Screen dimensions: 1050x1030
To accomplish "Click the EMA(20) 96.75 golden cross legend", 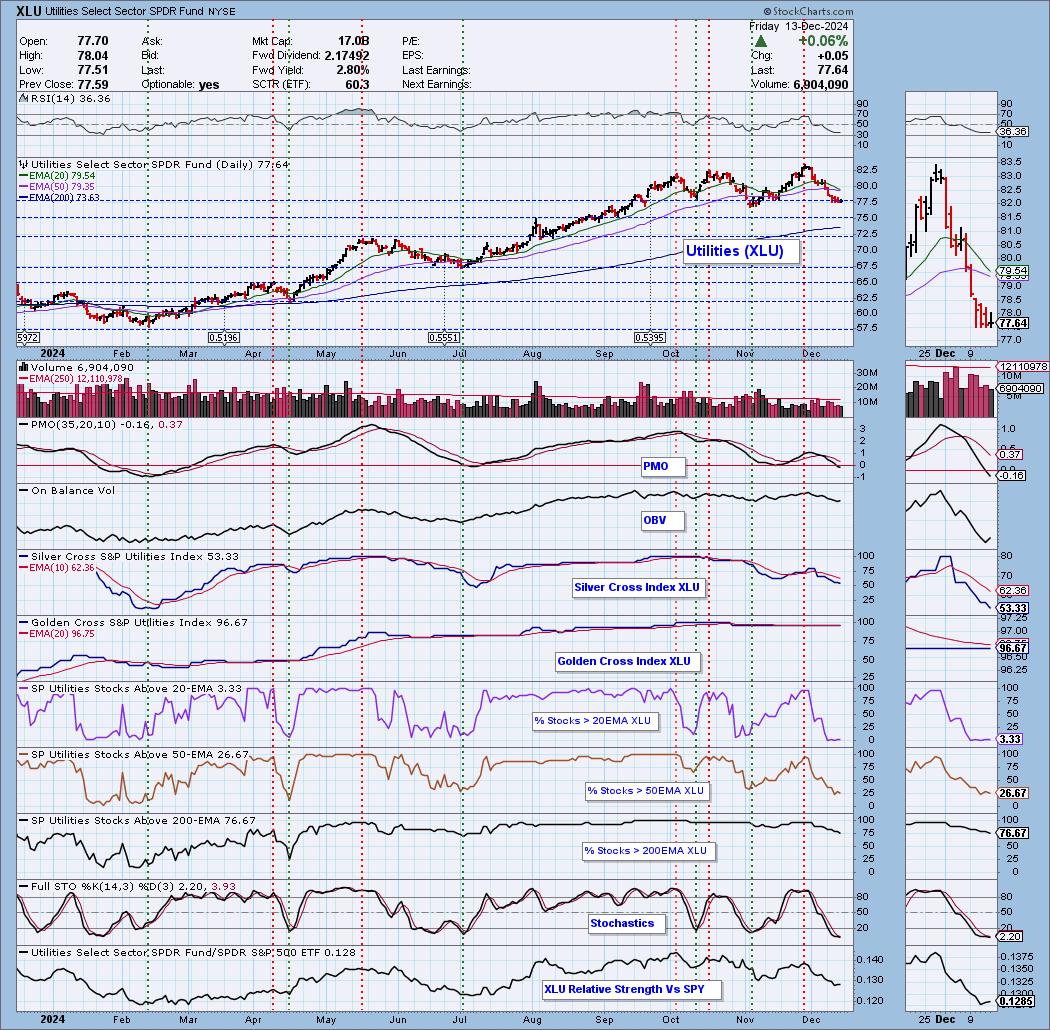I will [58, 634].
